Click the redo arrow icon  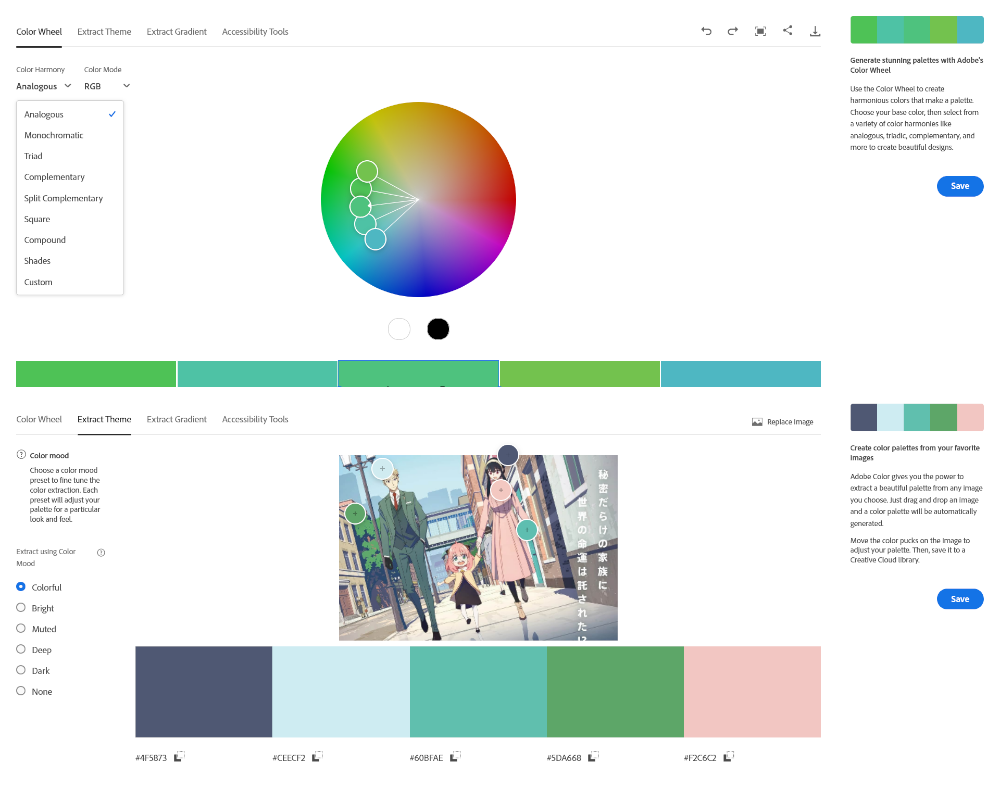[x=733, y=31]
